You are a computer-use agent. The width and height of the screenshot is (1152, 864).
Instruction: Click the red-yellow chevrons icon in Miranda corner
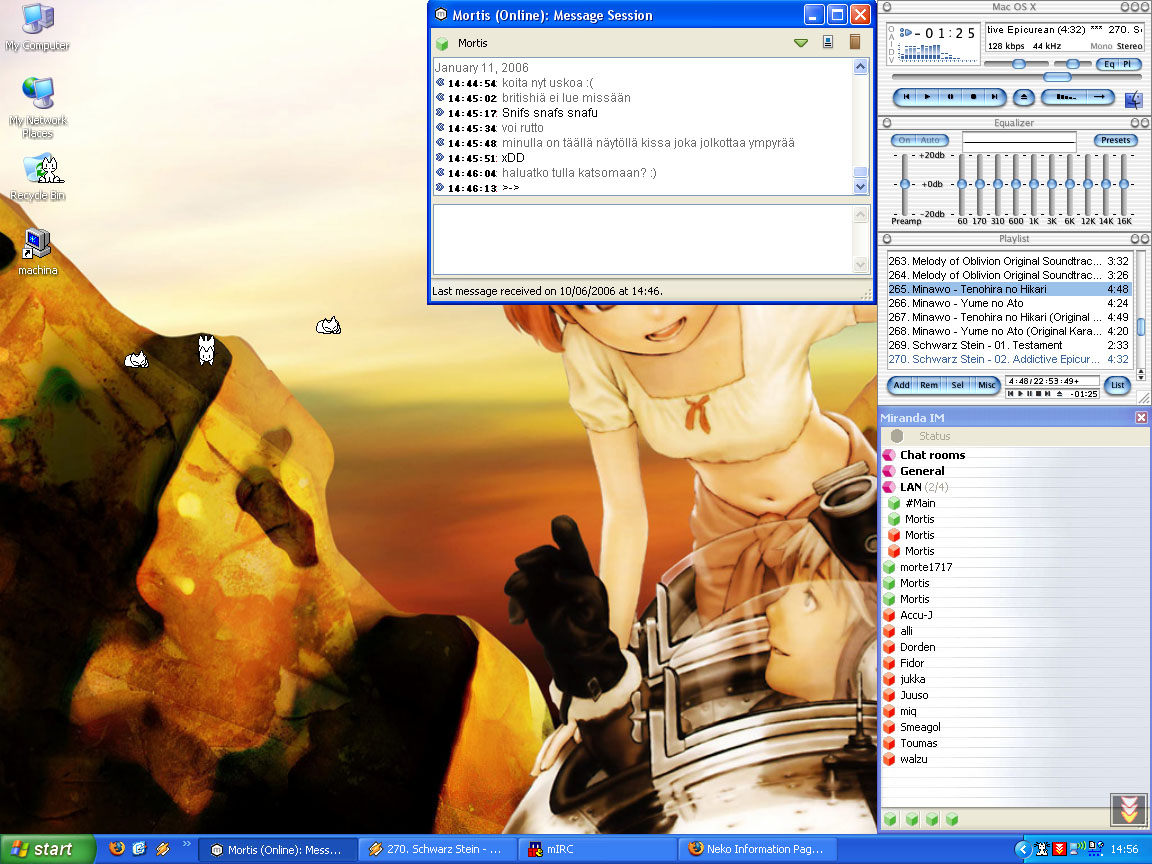click(1129, 810)
